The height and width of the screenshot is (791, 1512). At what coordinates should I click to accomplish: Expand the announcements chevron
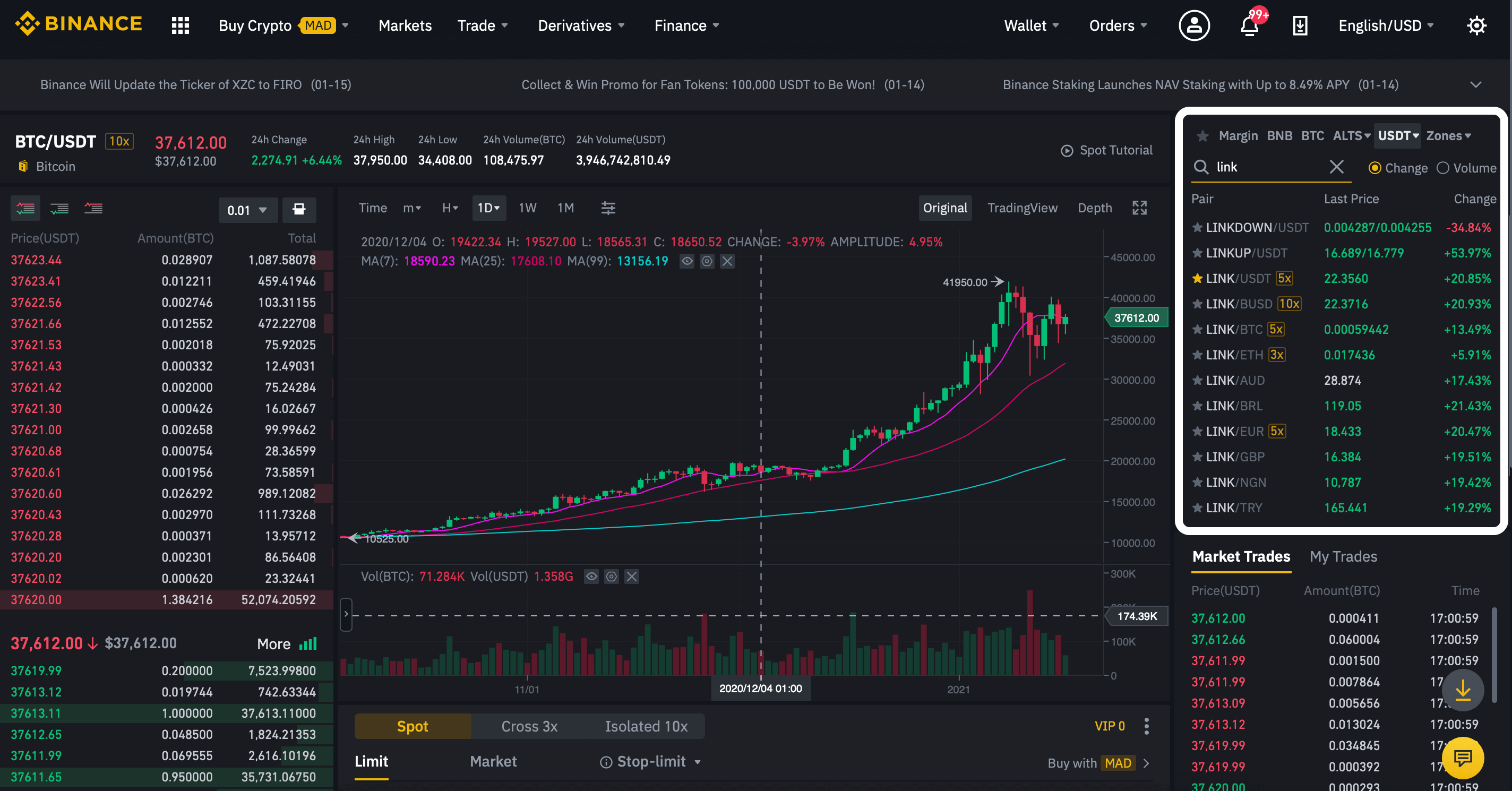[x=1475, y=84]
